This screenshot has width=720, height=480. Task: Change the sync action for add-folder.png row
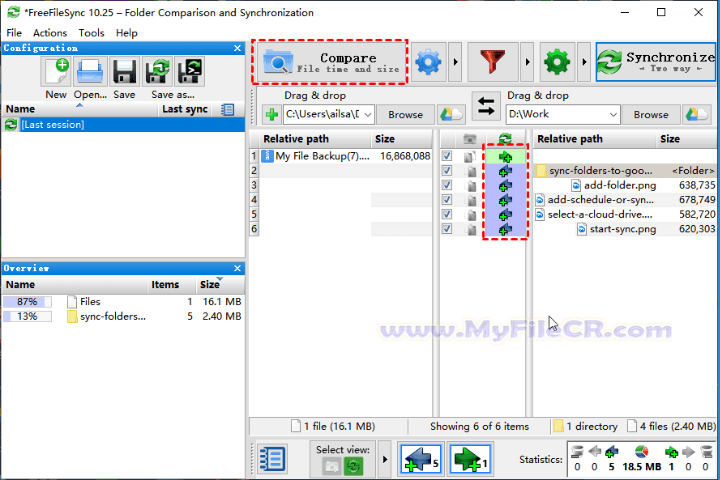pos(505,186)
